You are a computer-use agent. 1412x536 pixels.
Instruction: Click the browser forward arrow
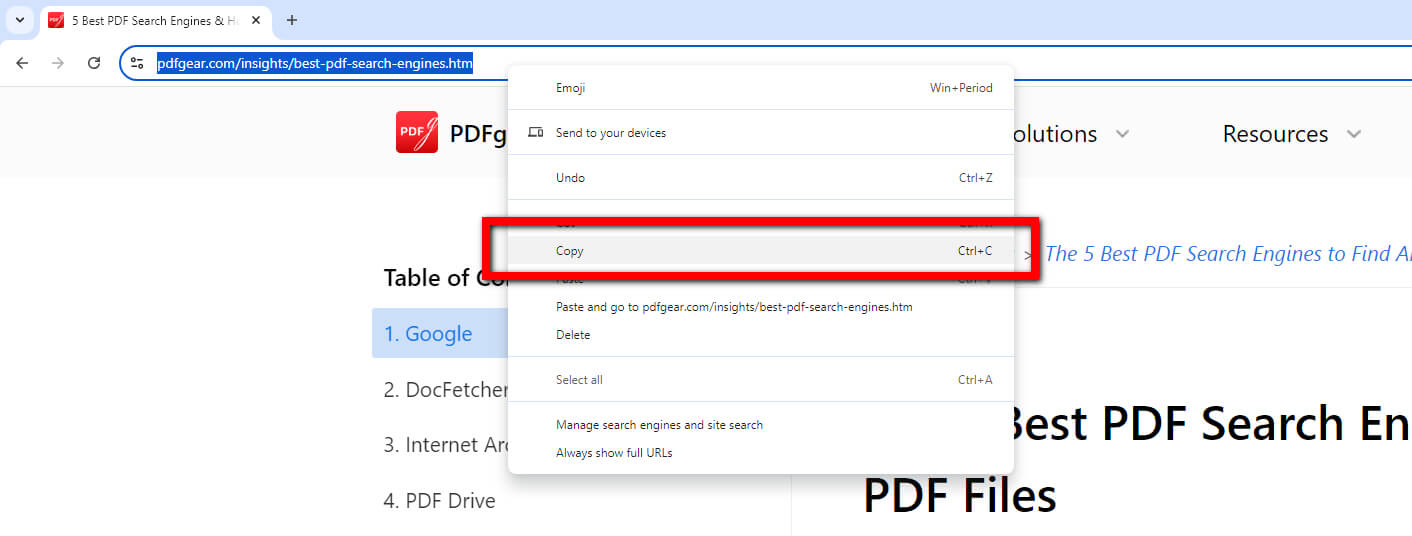[58, 63]
